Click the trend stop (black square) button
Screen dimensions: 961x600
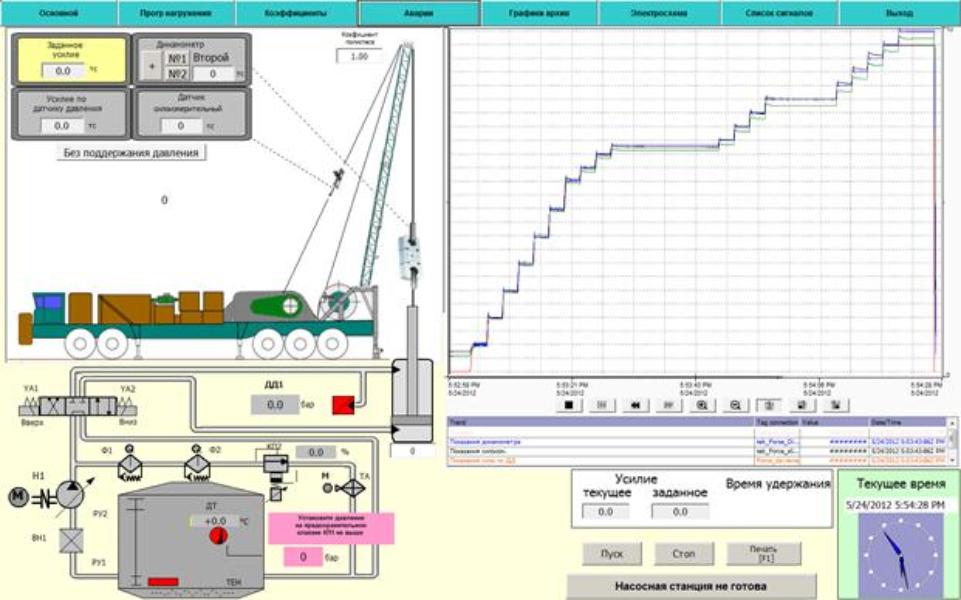[569, 405]
